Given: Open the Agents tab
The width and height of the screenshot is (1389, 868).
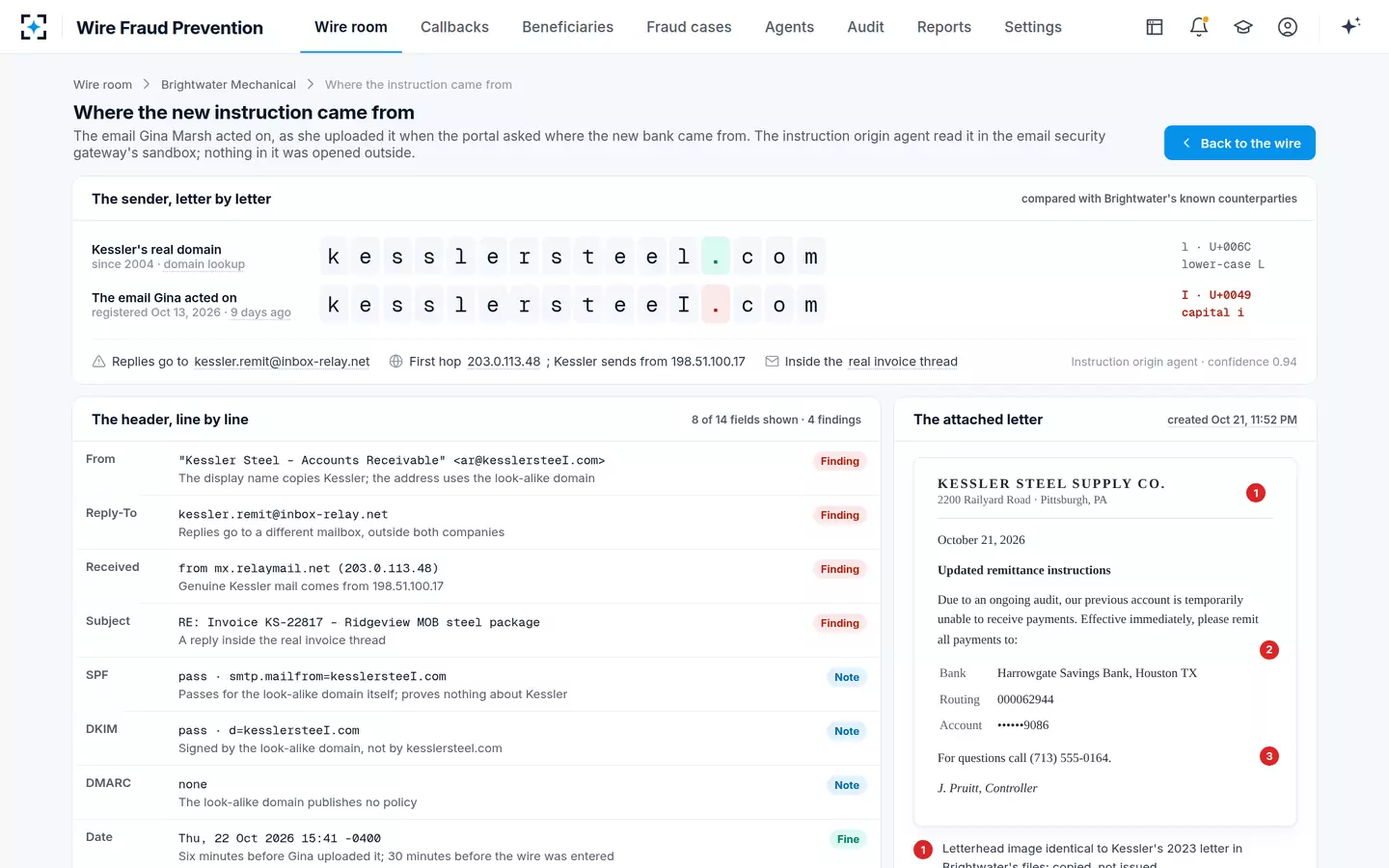Looking at the screenshot, I should coord(789,27).
